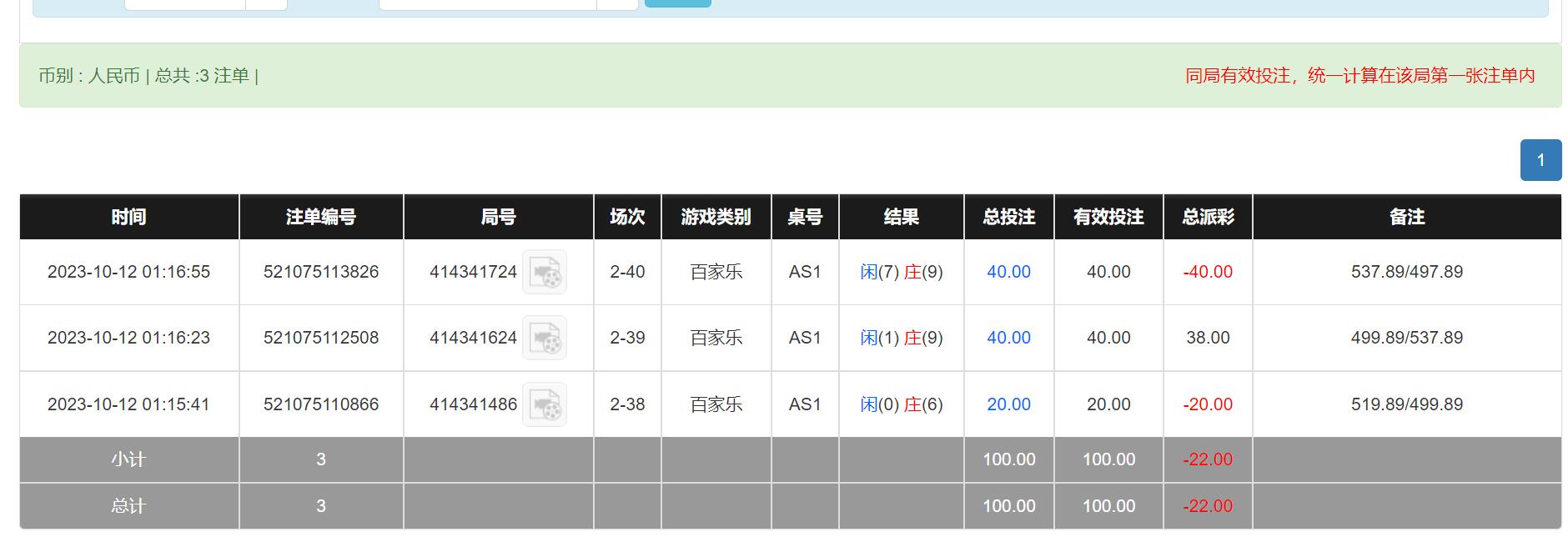Viewport: 1568px width, 542px height.
Task: Click the 备注 column header
Action: point(1406,217)
